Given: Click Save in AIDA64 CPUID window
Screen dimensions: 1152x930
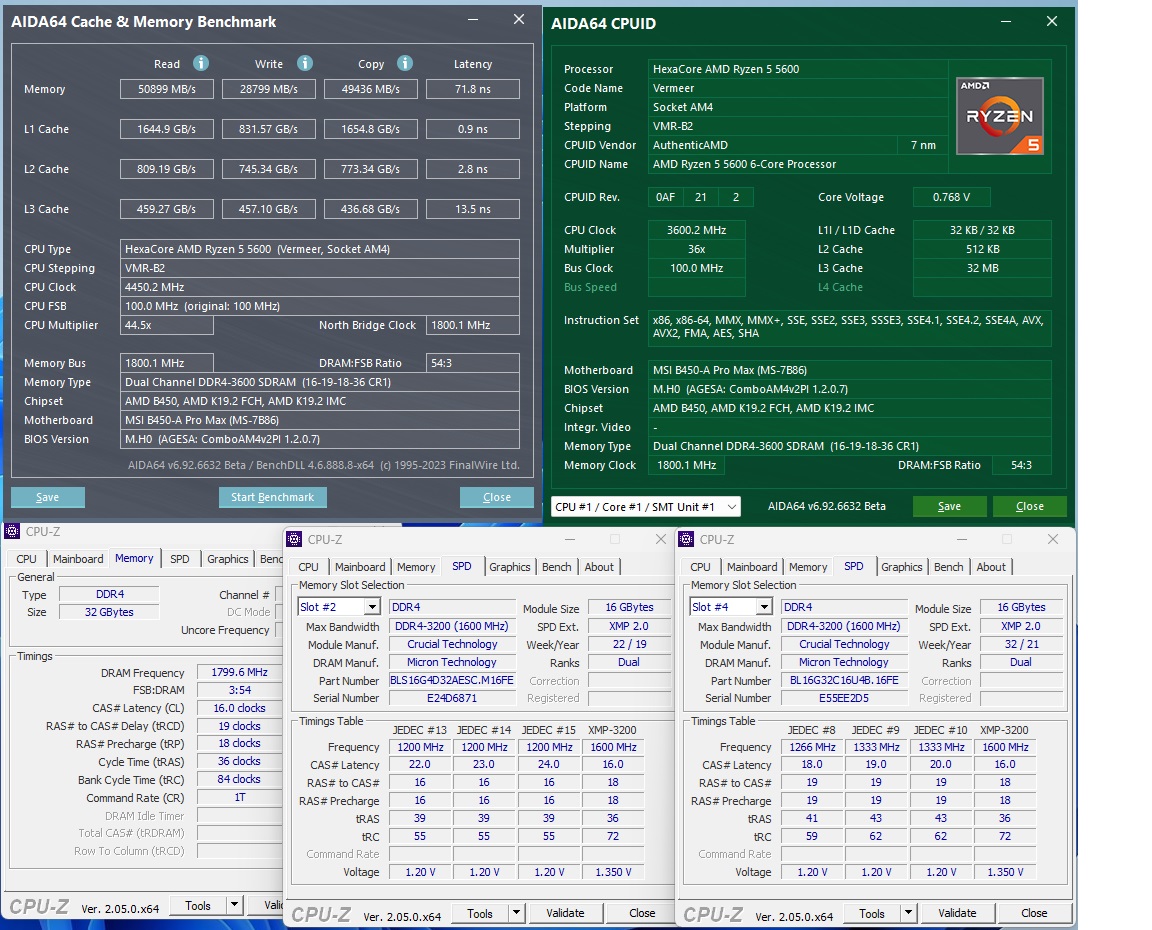Looking at the screenshot, I should 949,506.
